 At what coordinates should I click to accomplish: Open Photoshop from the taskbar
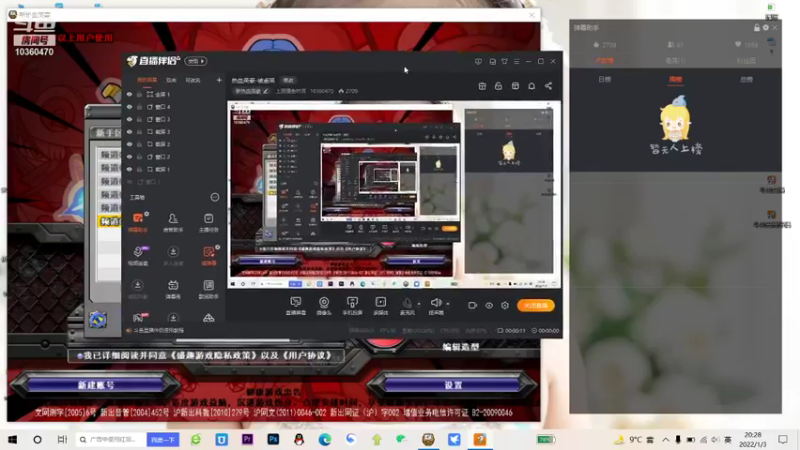coord(273,439)
